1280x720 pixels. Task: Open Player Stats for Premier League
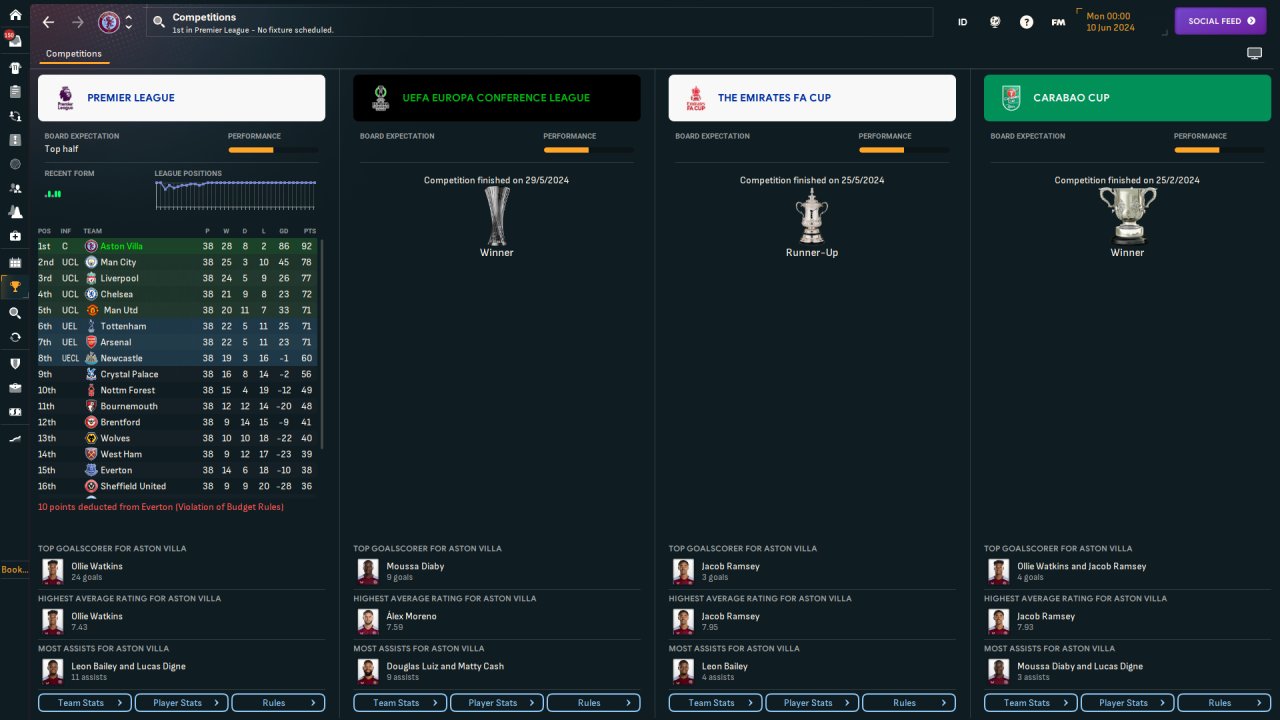[x=181, y=703]
